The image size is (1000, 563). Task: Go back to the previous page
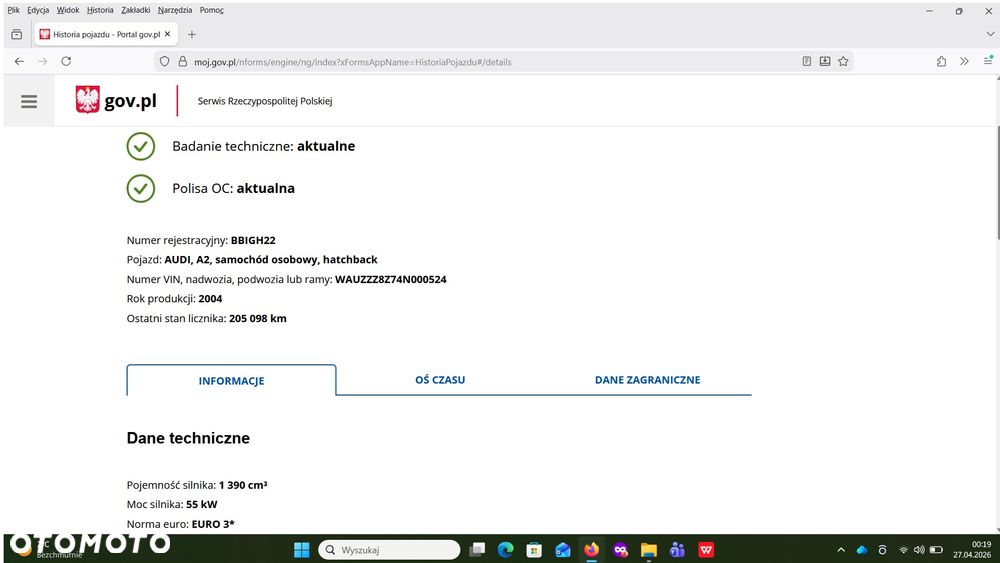click(19, 61)
